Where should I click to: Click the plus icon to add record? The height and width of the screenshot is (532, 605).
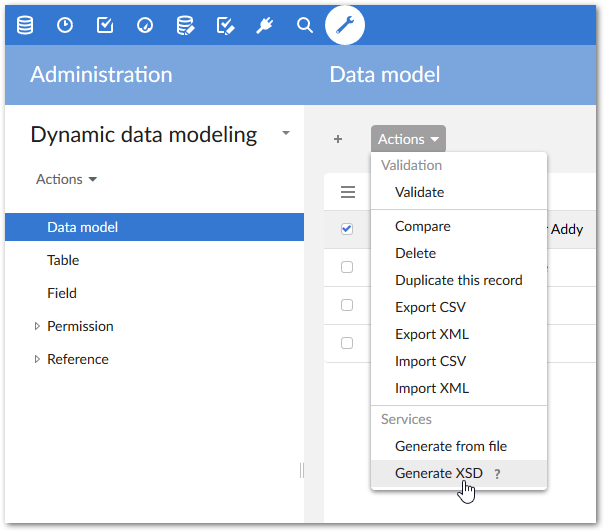coord(338,139)
